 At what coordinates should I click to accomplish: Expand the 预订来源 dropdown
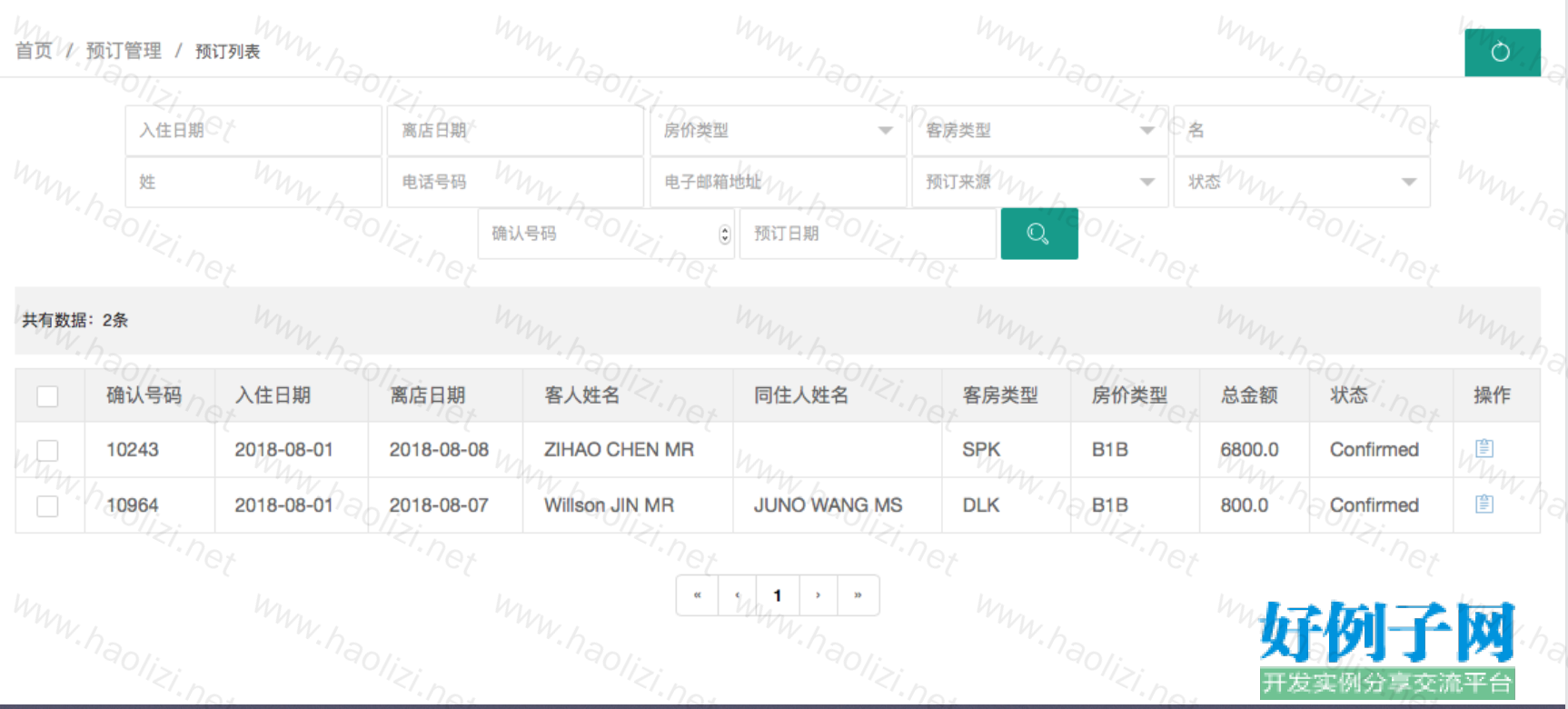(x=1039, y=182)
